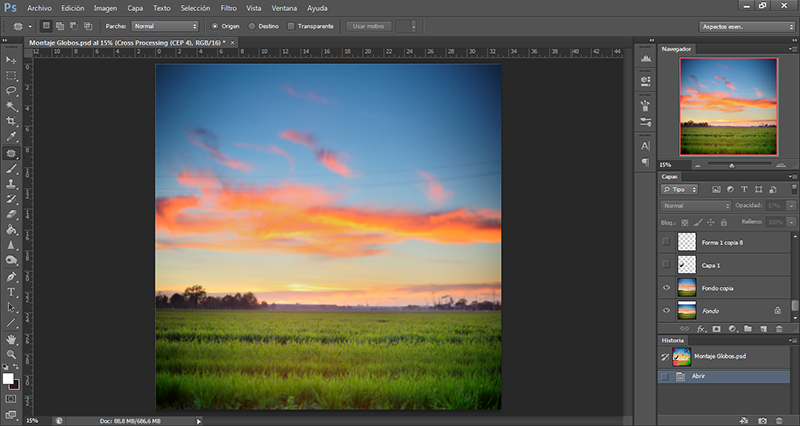Show the Forma 1 copia 8 layer
Image resolution: width=800 pixels, height=426 pixels.
click(x=666, y=242)
